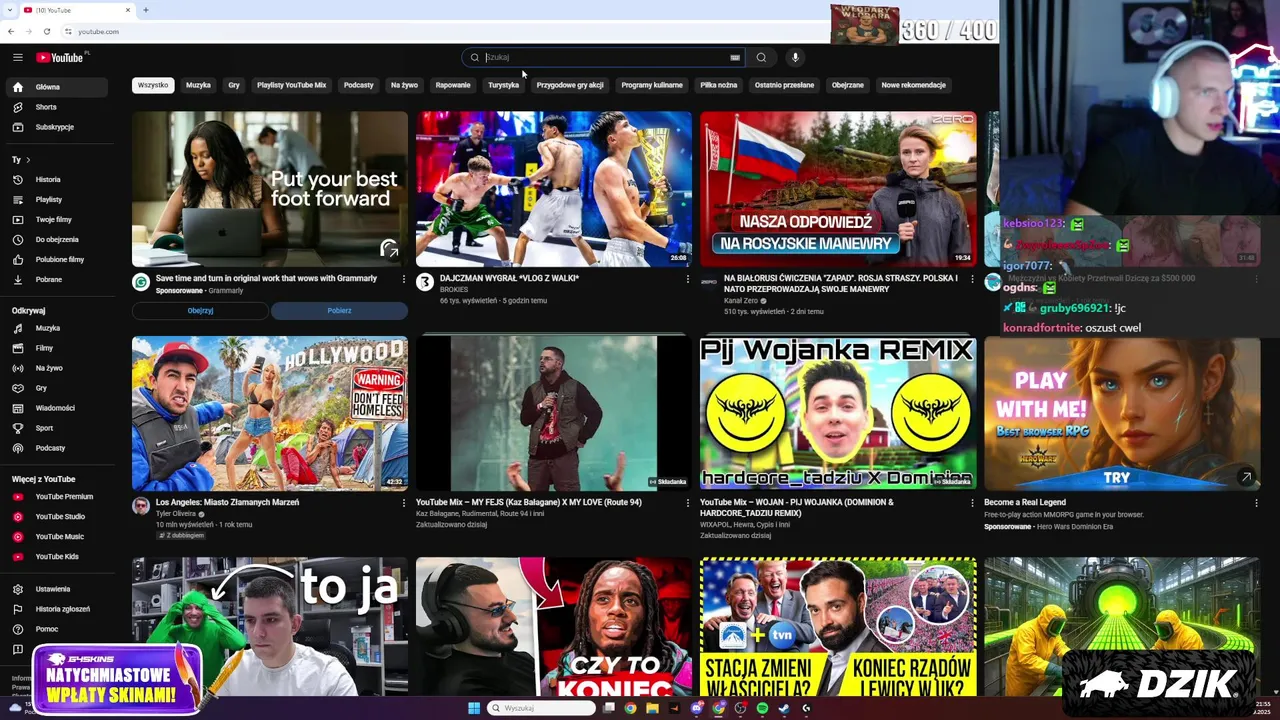Open Pomoc help
1280x720 pixels.
point(56,629)
